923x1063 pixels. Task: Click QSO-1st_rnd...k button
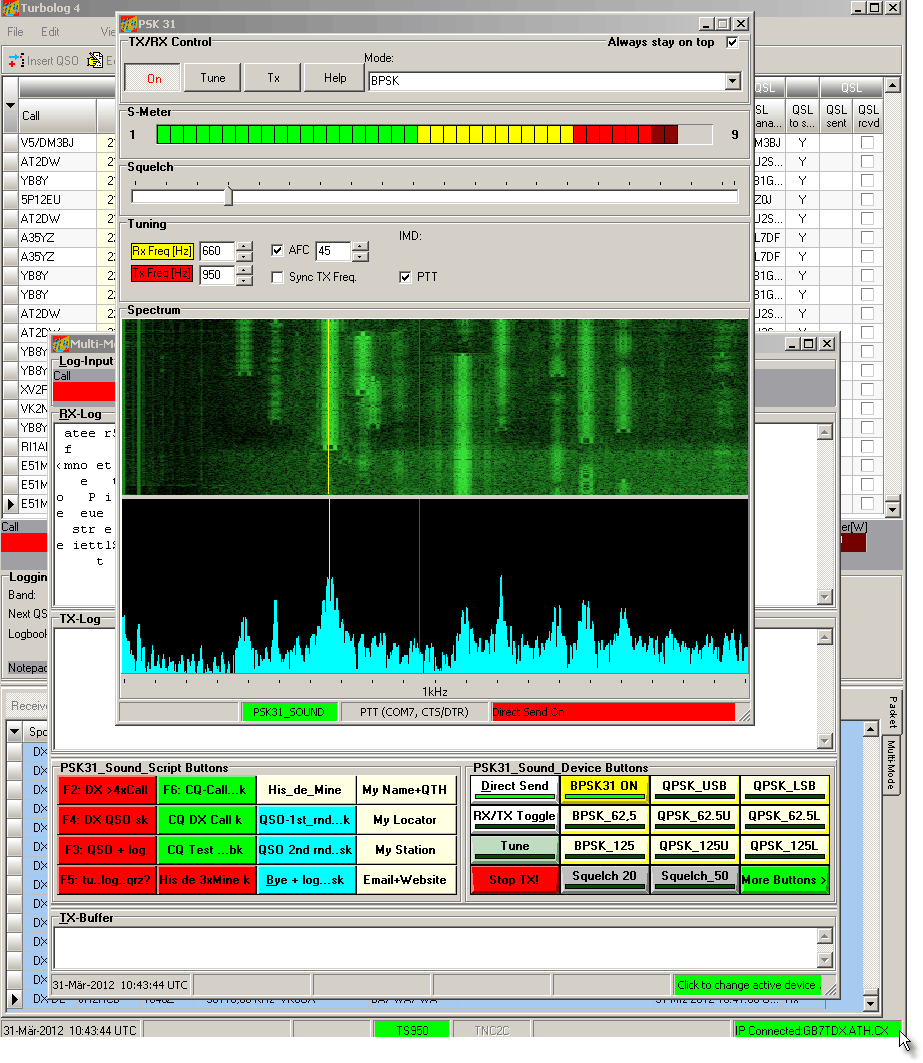click(306, 820)
